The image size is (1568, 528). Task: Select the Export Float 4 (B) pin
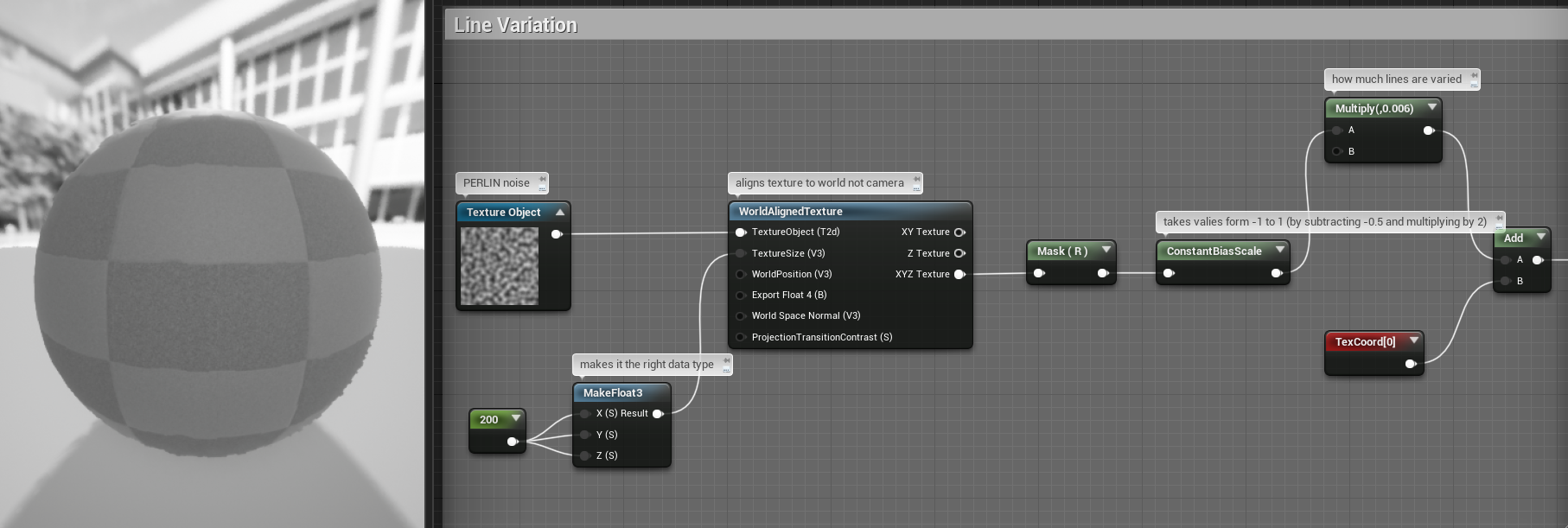pos(741,295)
